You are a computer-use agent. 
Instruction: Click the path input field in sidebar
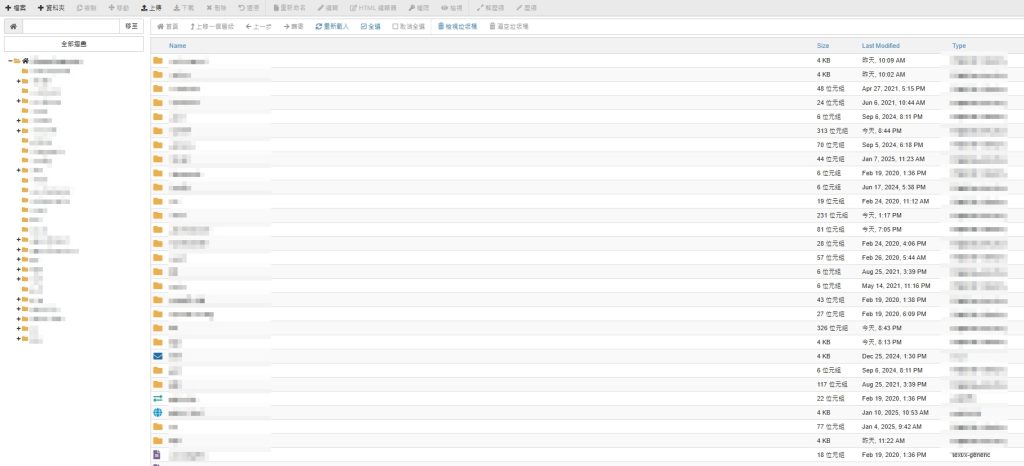[x=70, y=26]
